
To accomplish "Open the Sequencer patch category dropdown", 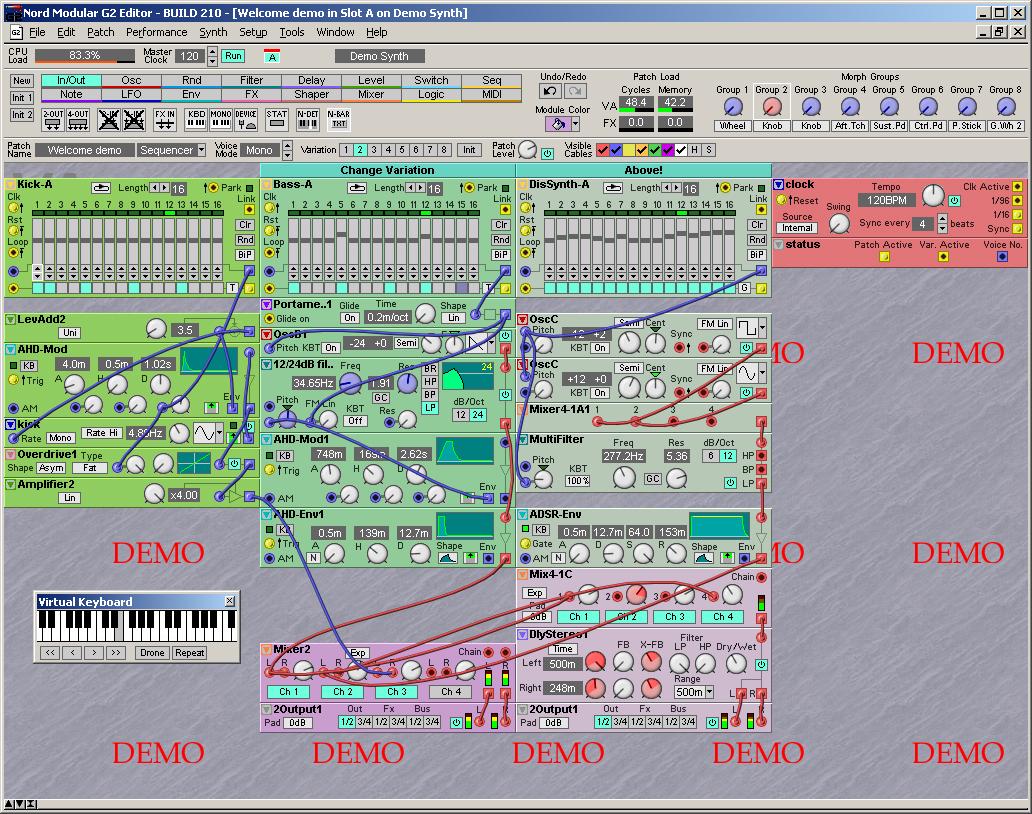I will 201,150.
